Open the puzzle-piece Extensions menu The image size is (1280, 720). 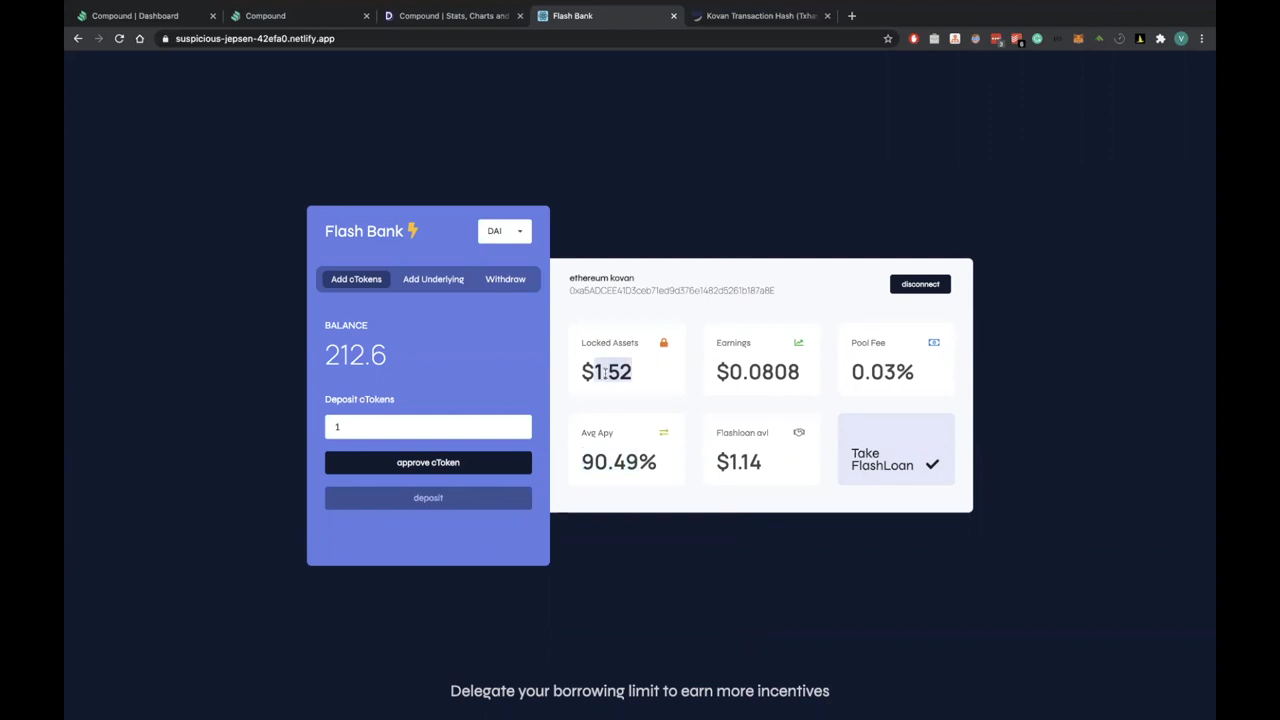point(1160,39)
